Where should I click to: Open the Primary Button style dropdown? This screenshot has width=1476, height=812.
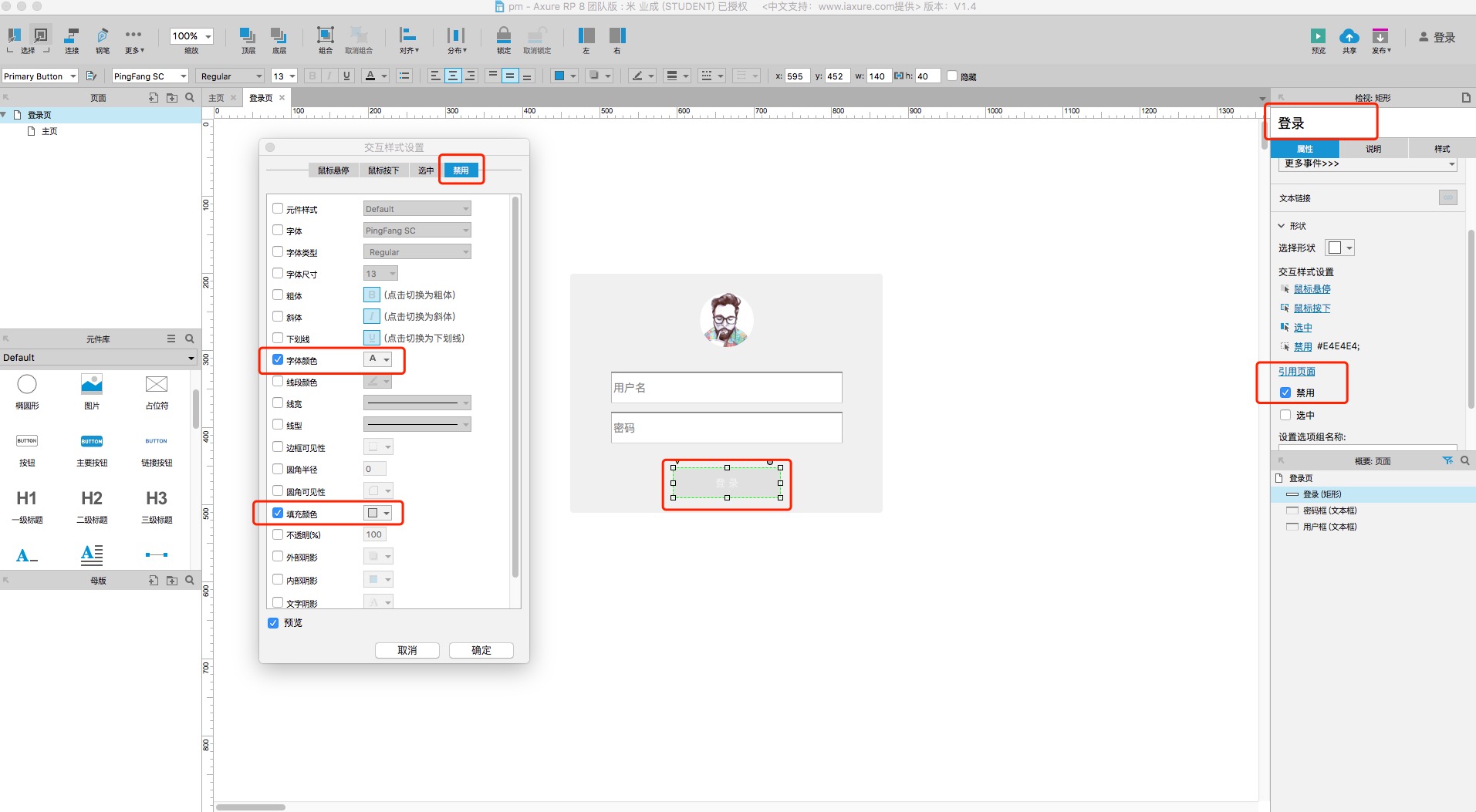(39, 76)
